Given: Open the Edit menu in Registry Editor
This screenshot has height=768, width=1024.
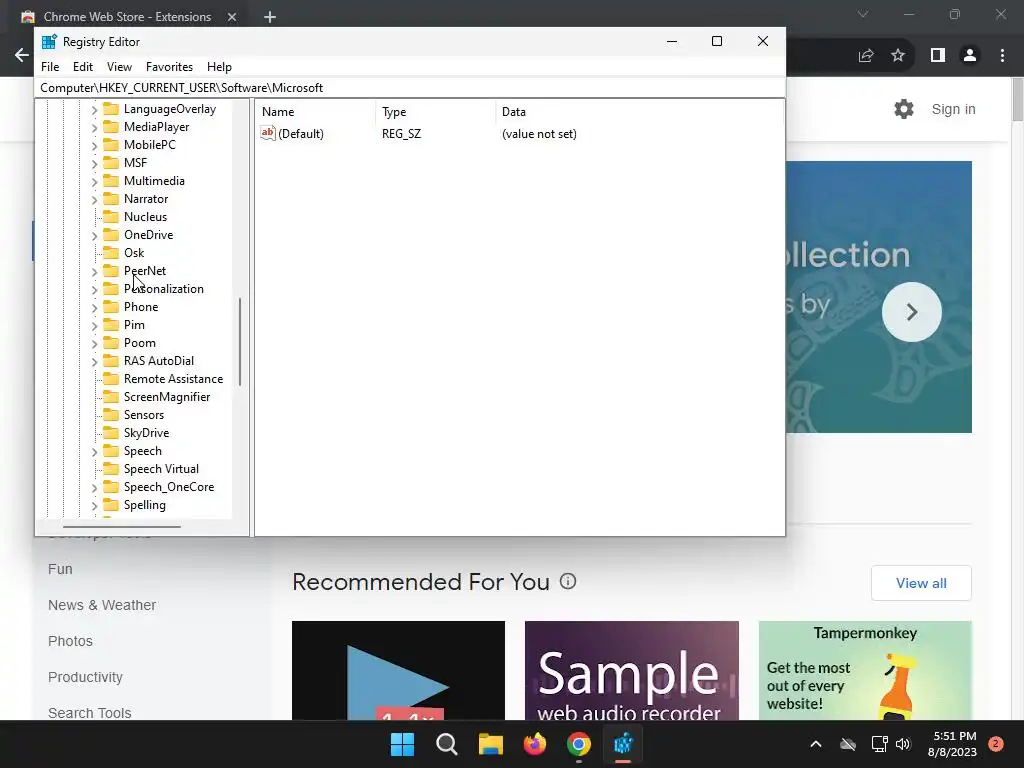Looking at the screenshot, I should tap(82, 67).
